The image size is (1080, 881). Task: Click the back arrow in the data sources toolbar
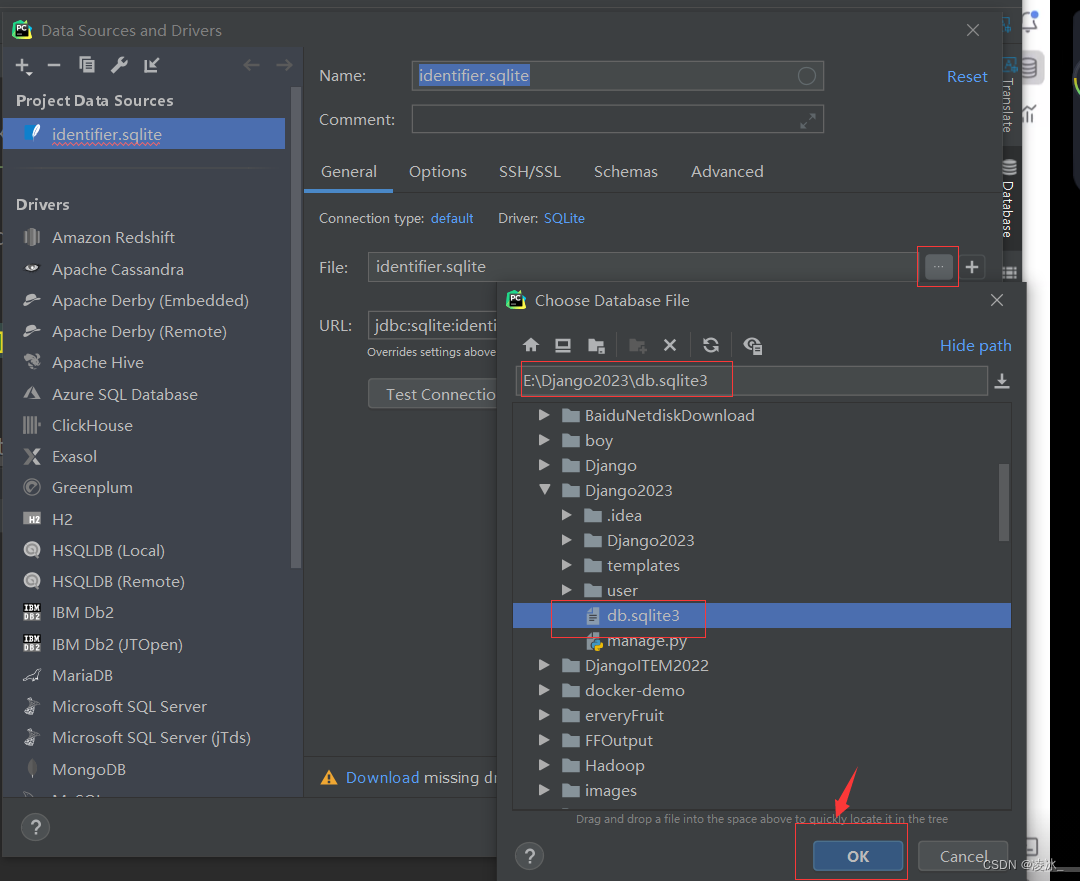251,65
